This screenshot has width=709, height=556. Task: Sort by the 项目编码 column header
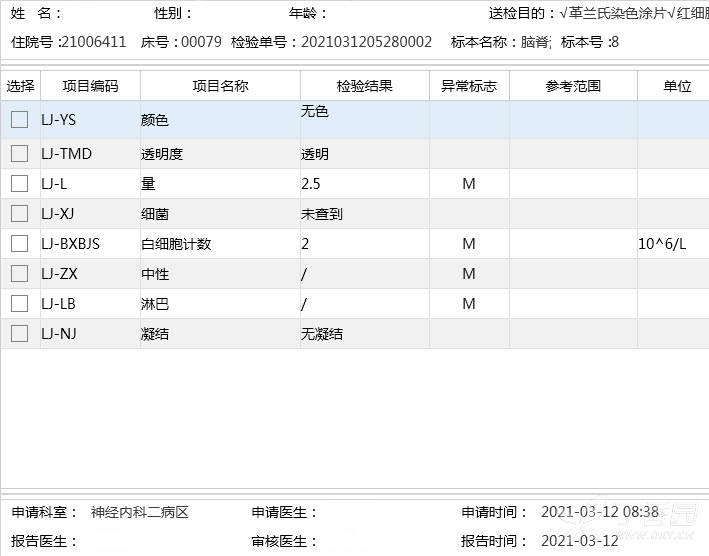click(90, 86)
